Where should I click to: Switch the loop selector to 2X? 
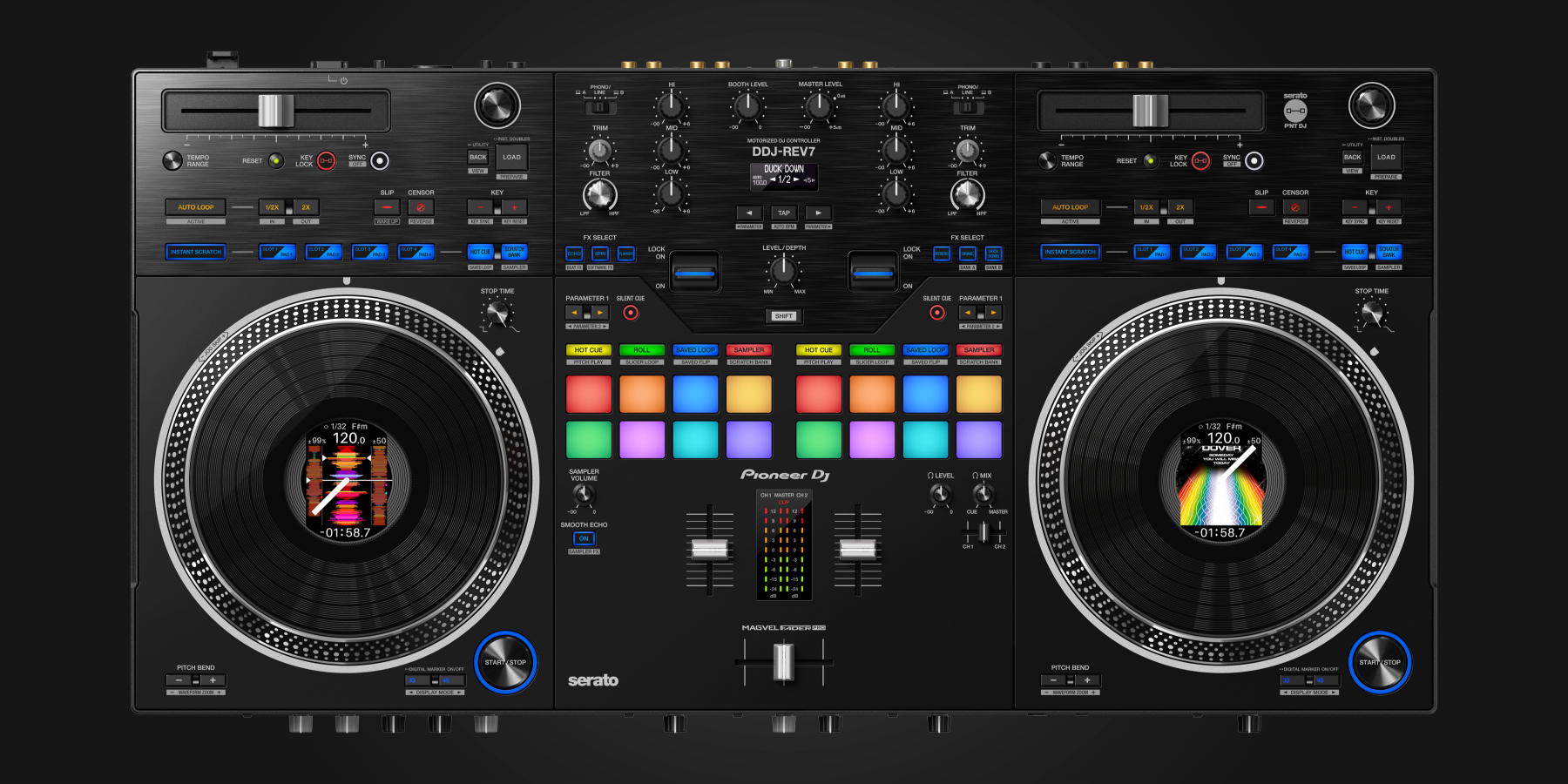[x=305, y=207]
